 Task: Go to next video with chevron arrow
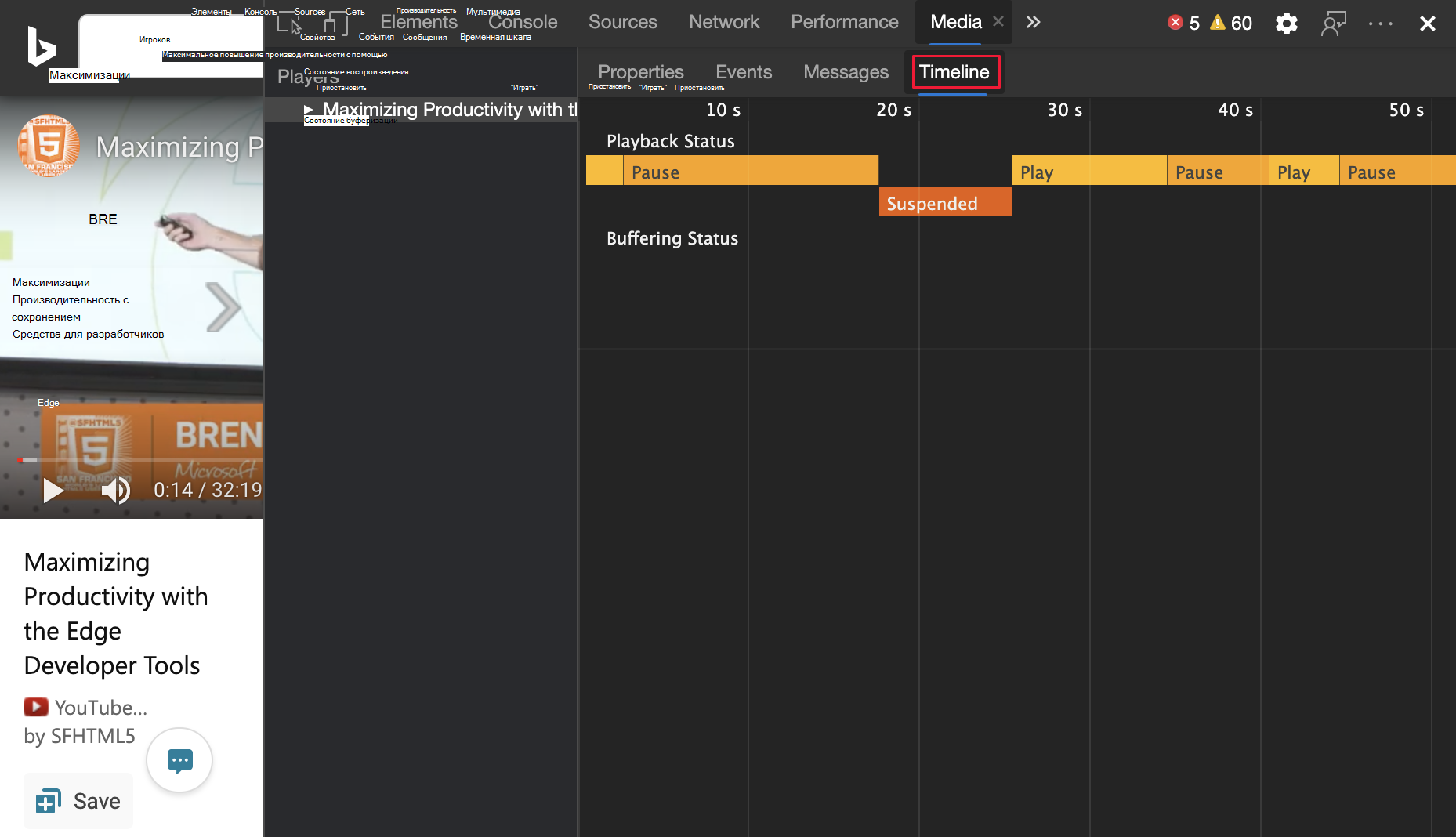pos(223,307)
